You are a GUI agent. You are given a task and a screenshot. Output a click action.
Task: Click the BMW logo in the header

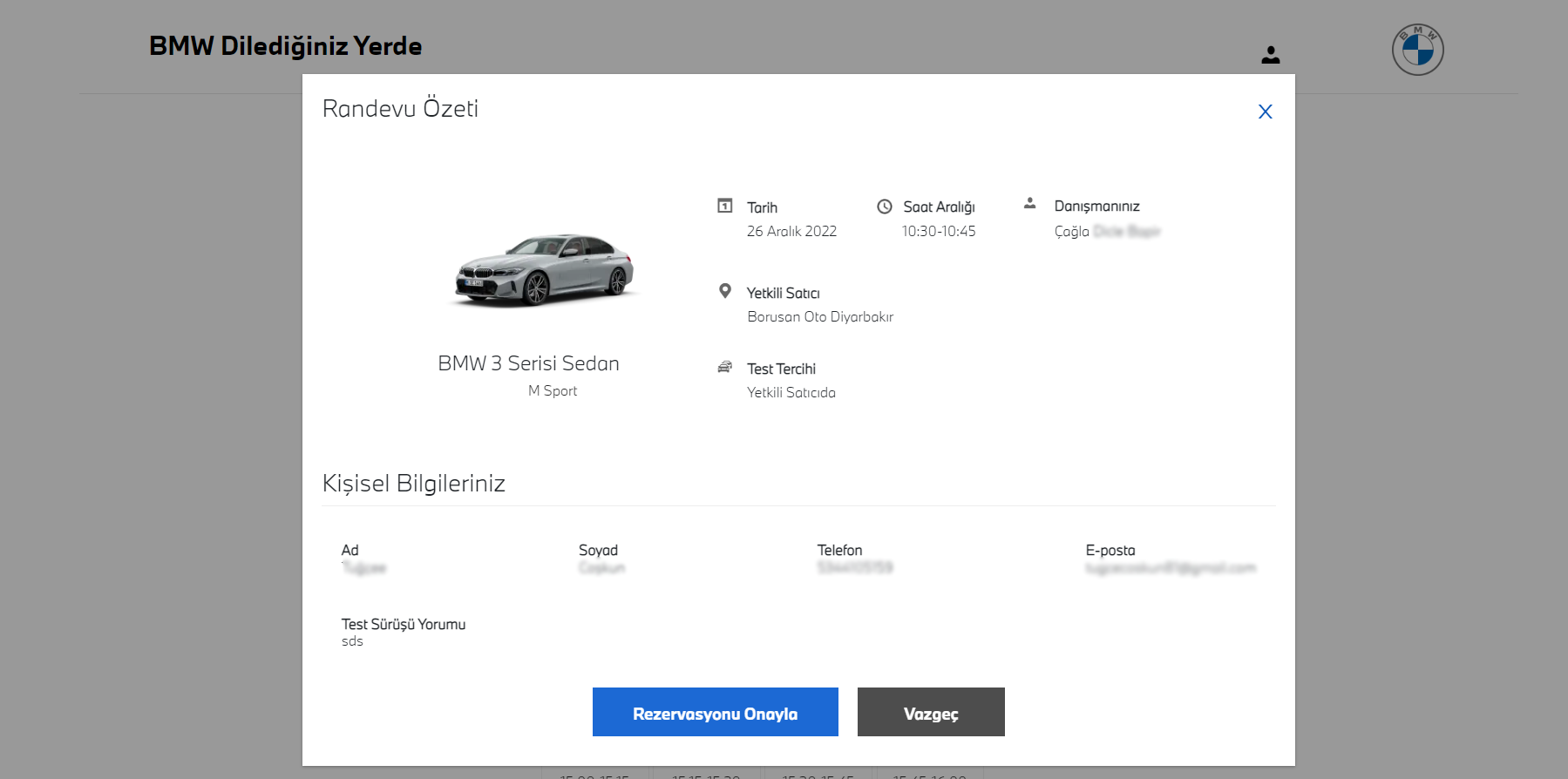click(1417, 50)
